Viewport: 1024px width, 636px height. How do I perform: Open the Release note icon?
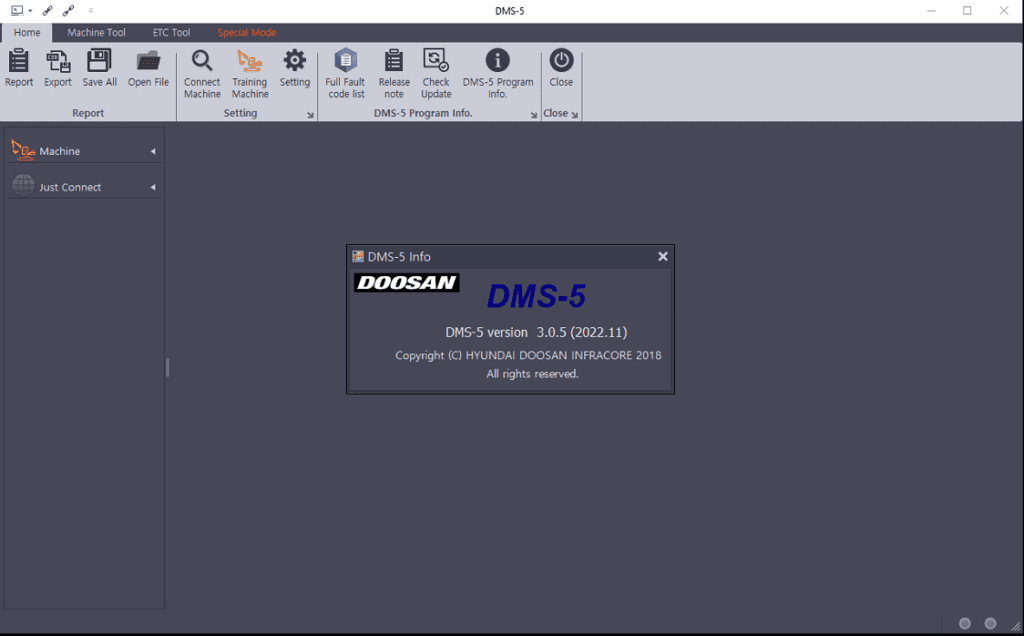pyautogui.click(x=394, y=61)
